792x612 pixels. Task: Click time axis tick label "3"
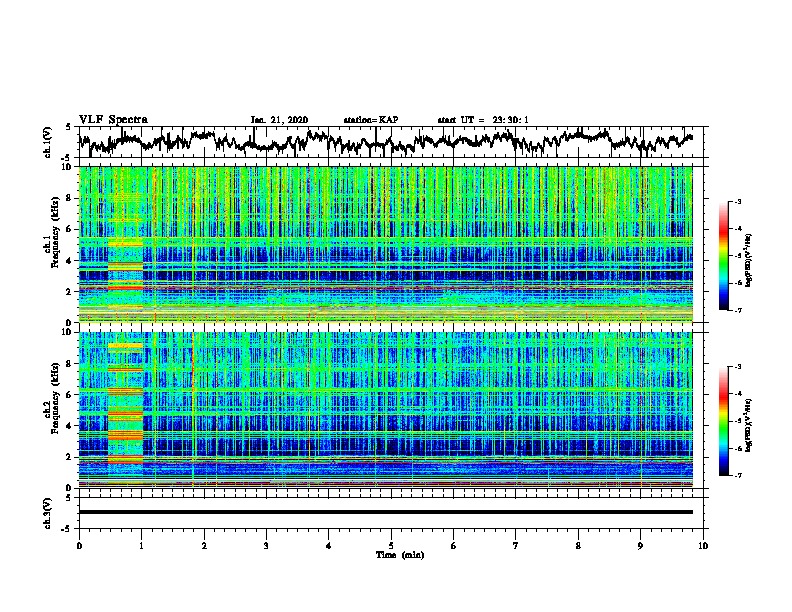point(266,546)
